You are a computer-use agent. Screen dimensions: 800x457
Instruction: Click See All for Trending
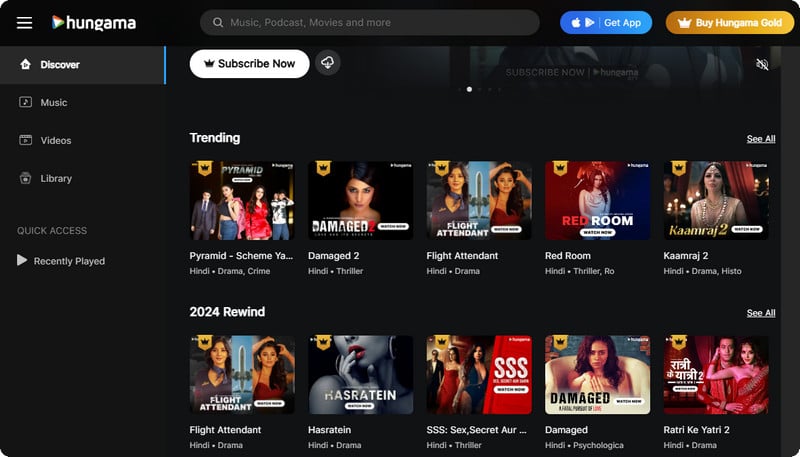pyautogui.click(x=761, y=139)
